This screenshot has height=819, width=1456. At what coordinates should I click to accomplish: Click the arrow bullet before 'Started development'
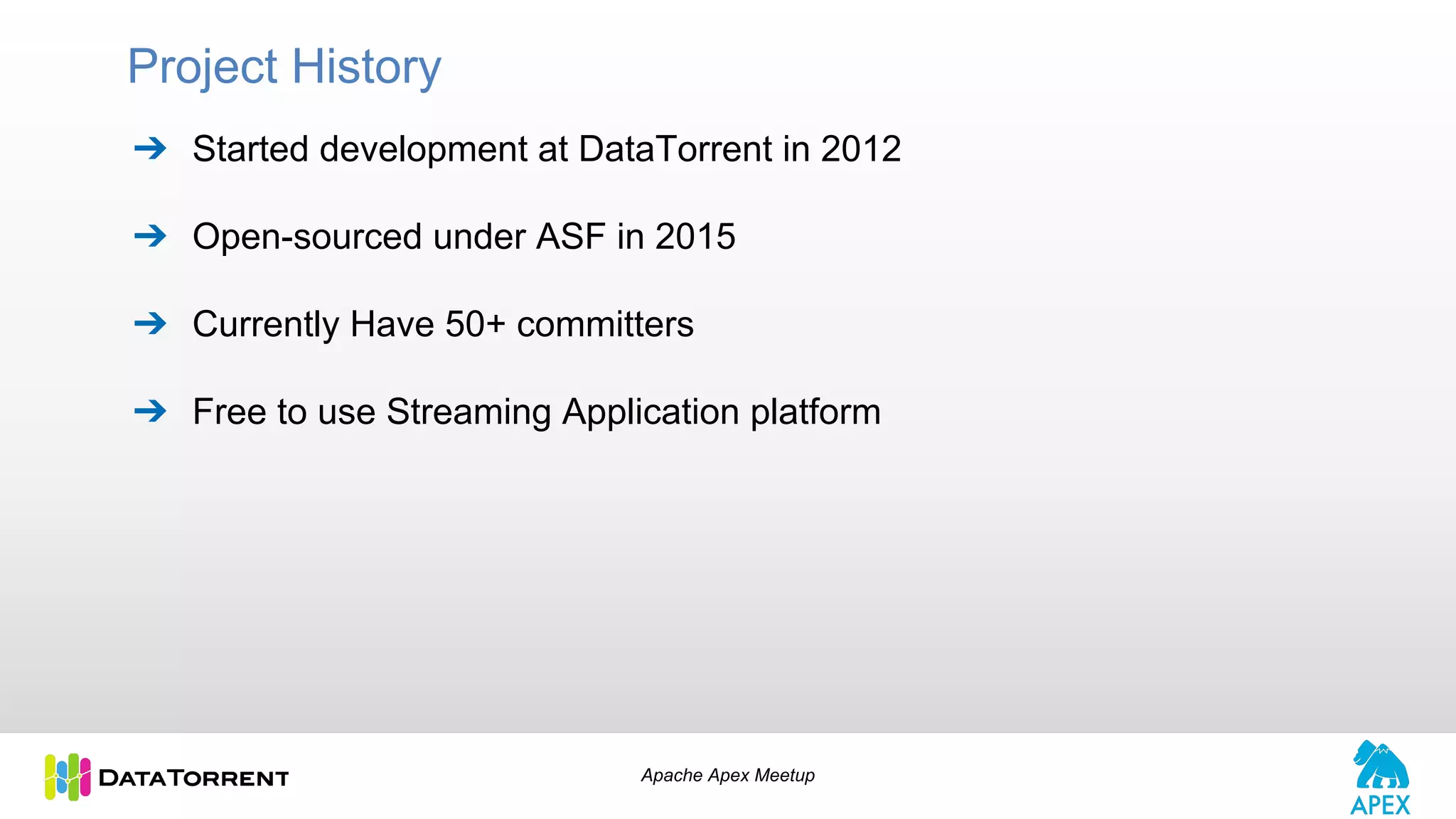pos(150,149)
